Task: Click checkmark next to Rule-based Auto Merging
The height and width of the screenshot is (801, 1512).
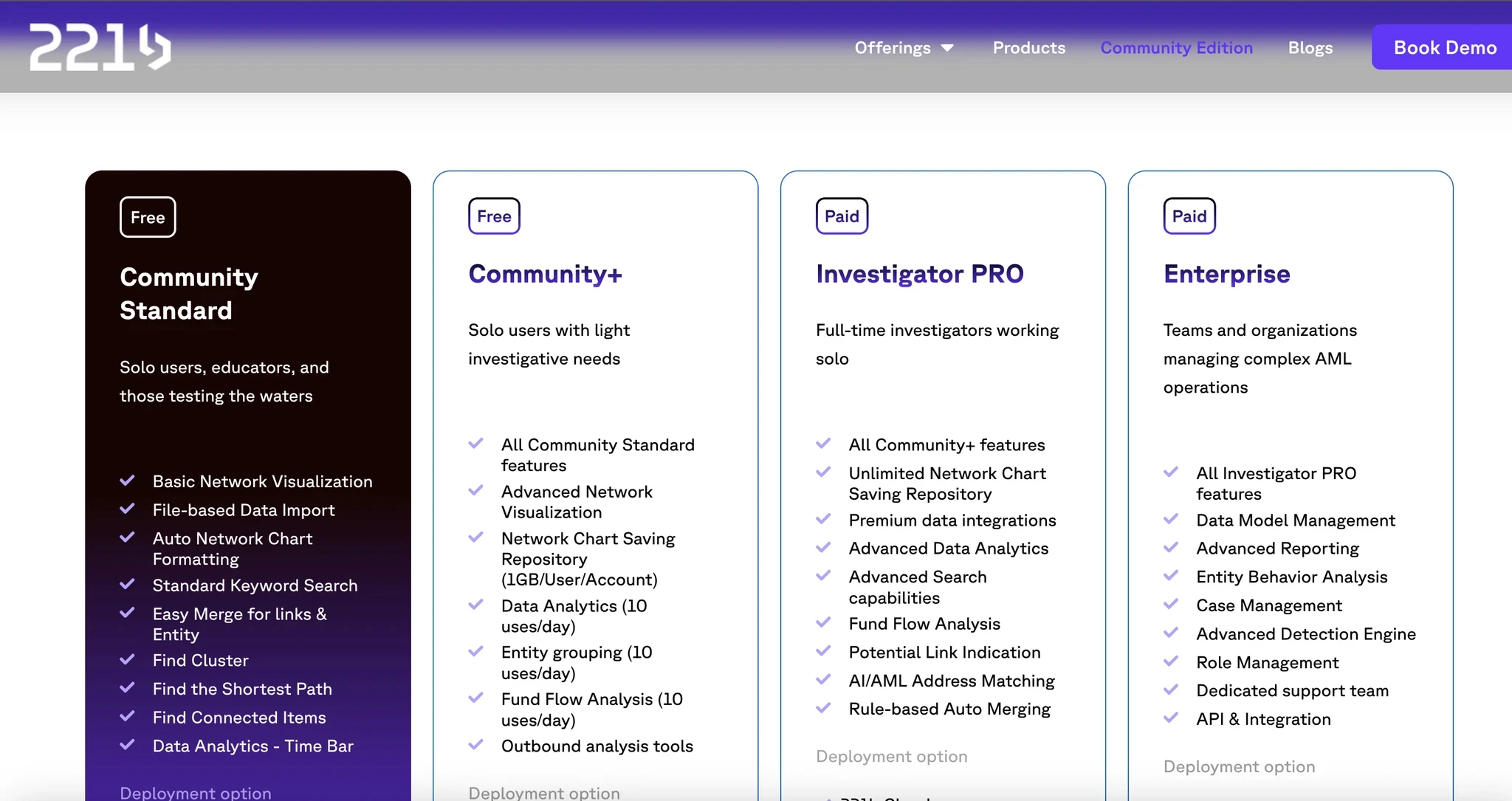Action: [823, 708]
